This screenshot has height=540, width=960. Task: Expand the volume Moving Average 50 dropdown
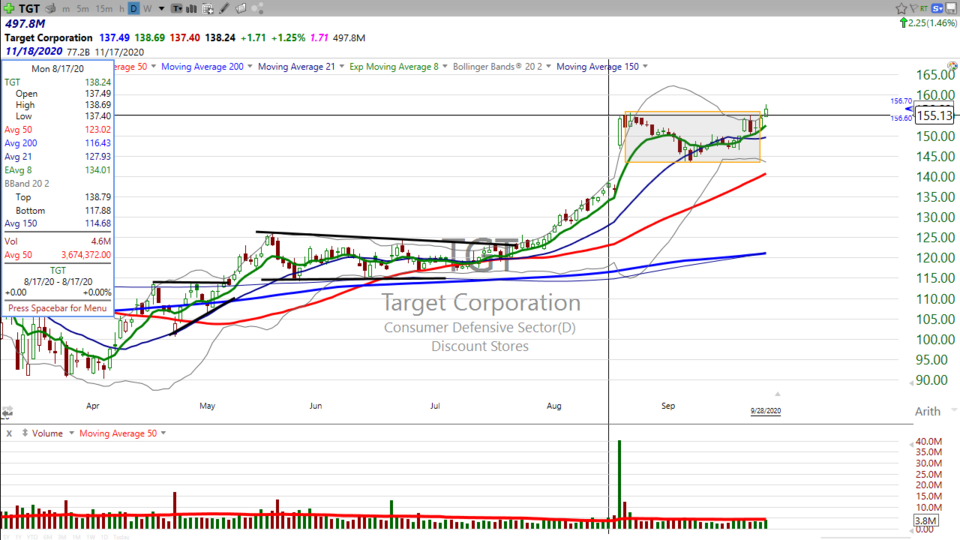(163, 433)
